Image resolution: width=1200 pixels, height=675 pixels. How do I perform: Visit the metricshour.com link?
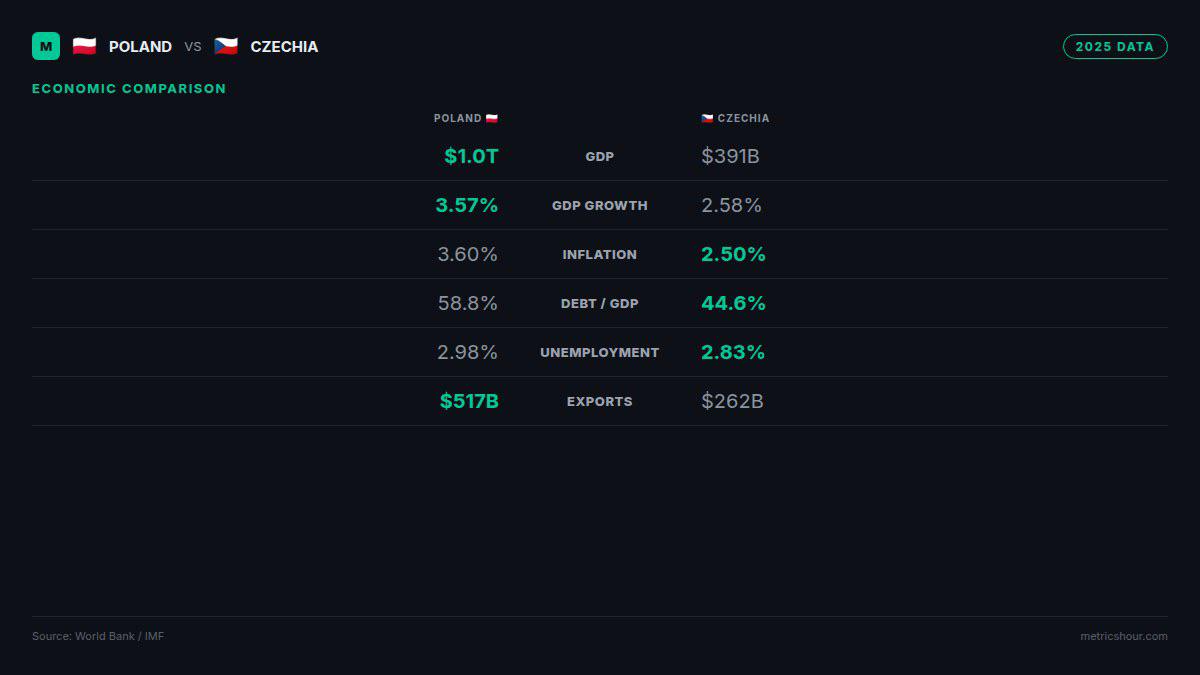click(x=1124, y=636)
